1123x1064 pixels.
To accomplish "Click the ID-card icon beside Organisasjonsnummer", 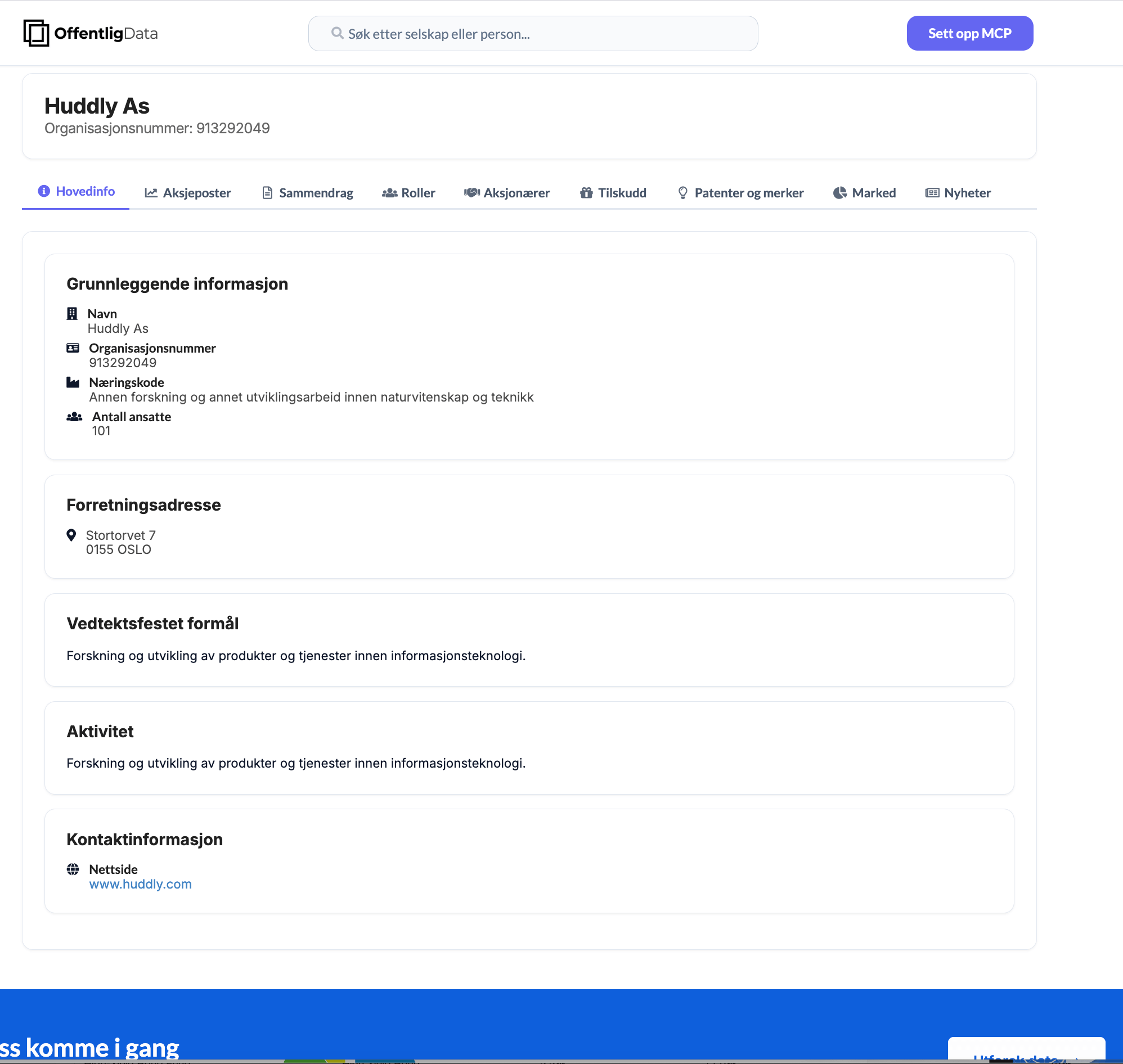I will [73, 348].
